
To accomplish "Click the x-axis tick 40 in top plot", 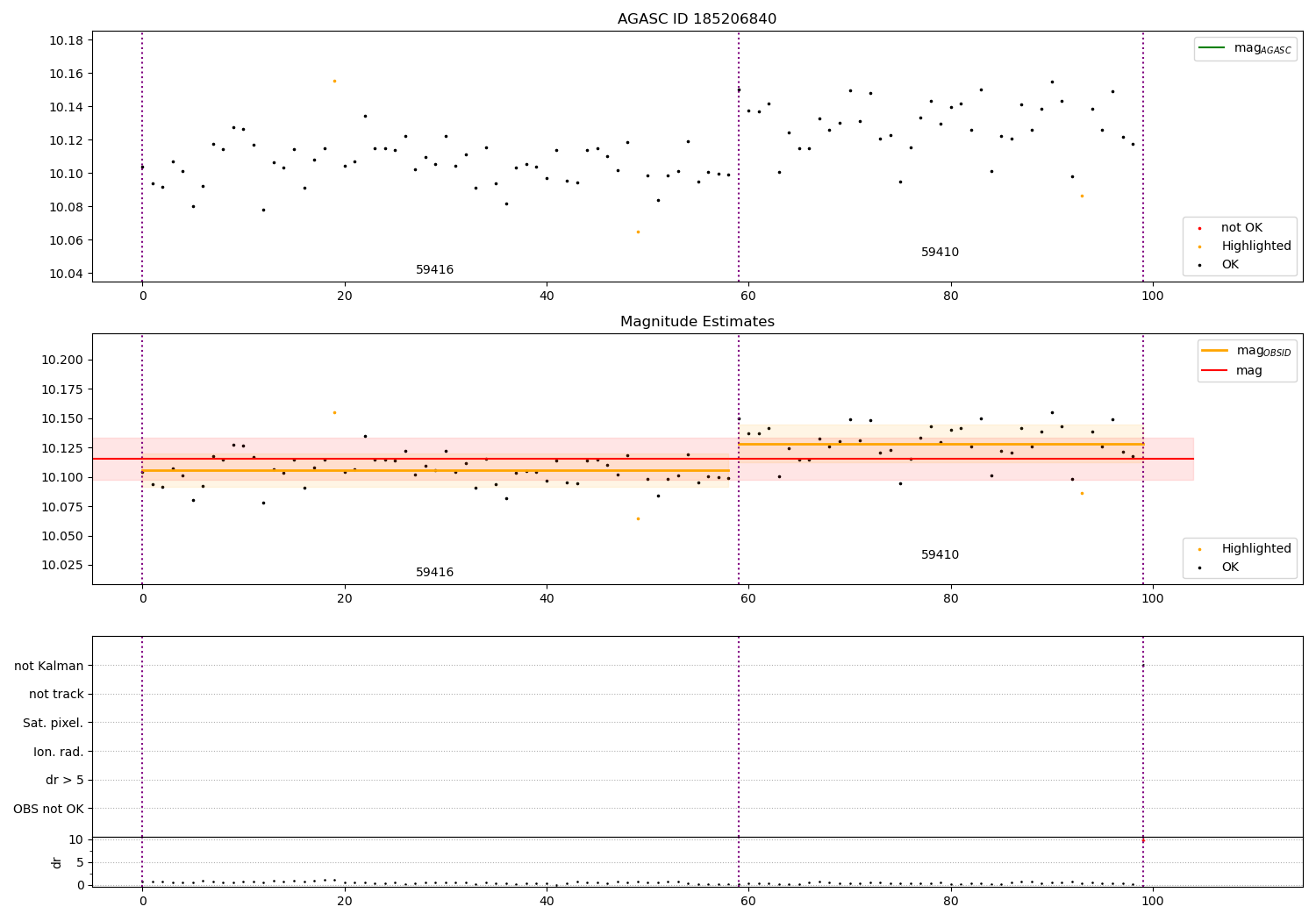I will (547, 296).
